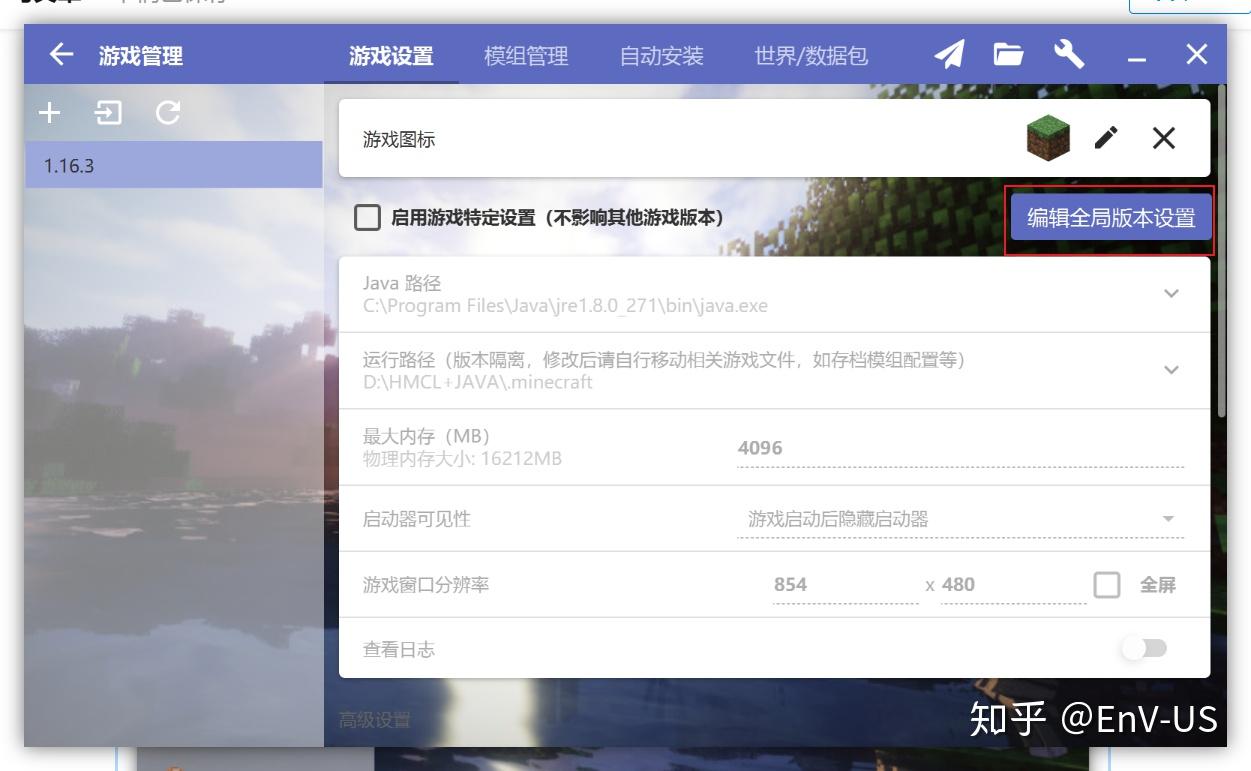Add a new game version with plus icon

48,113
